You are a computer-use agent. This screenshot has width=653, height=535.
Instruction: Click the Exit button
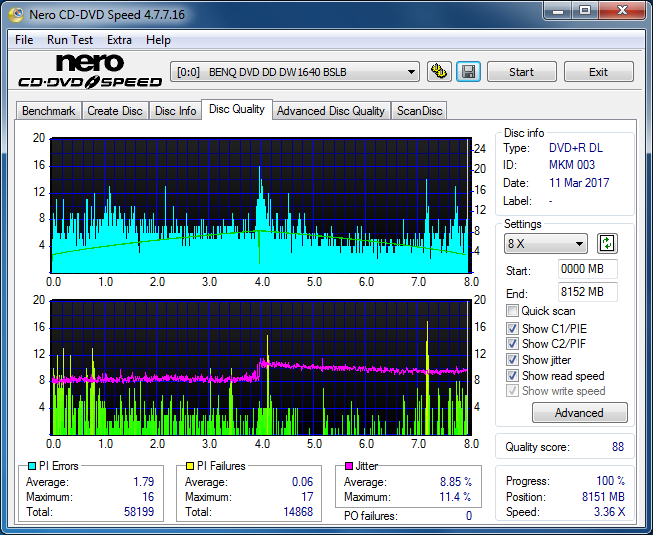click(598, 72)
